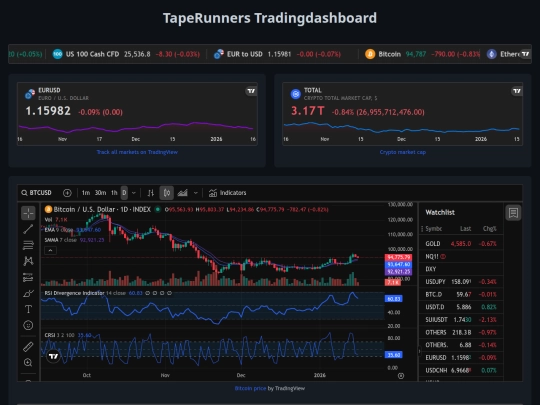Switch chart to bars style
This screenshot has height=405, width=540.
coord(150,193)
